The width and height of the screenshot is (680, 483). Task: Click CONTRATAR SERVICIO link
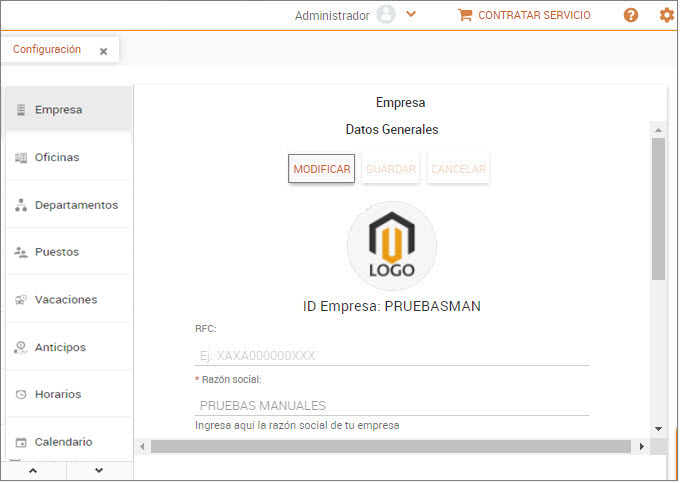[524, 15]
